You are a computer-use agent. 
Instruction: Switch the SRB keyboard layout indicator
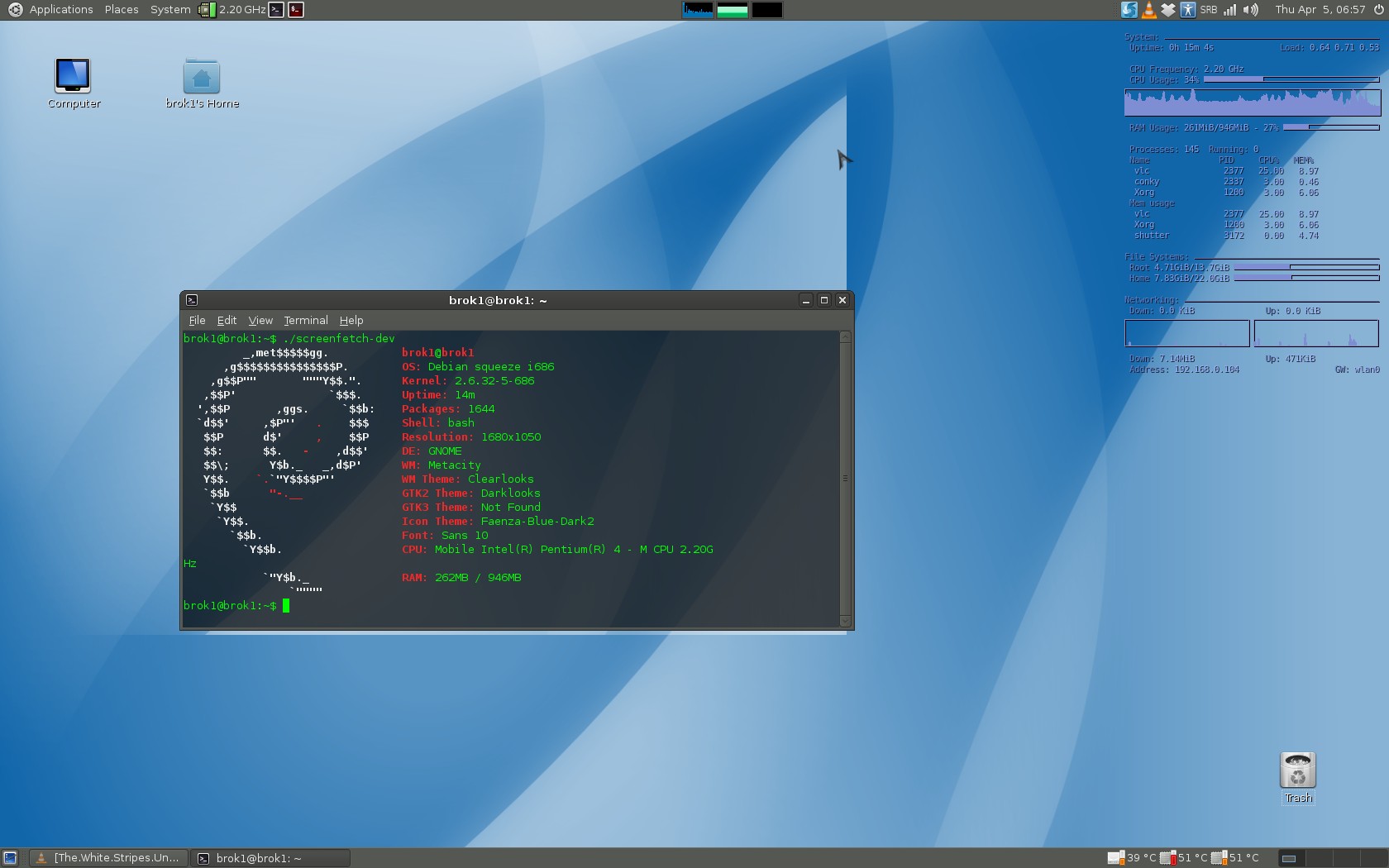pos(1209,10)
